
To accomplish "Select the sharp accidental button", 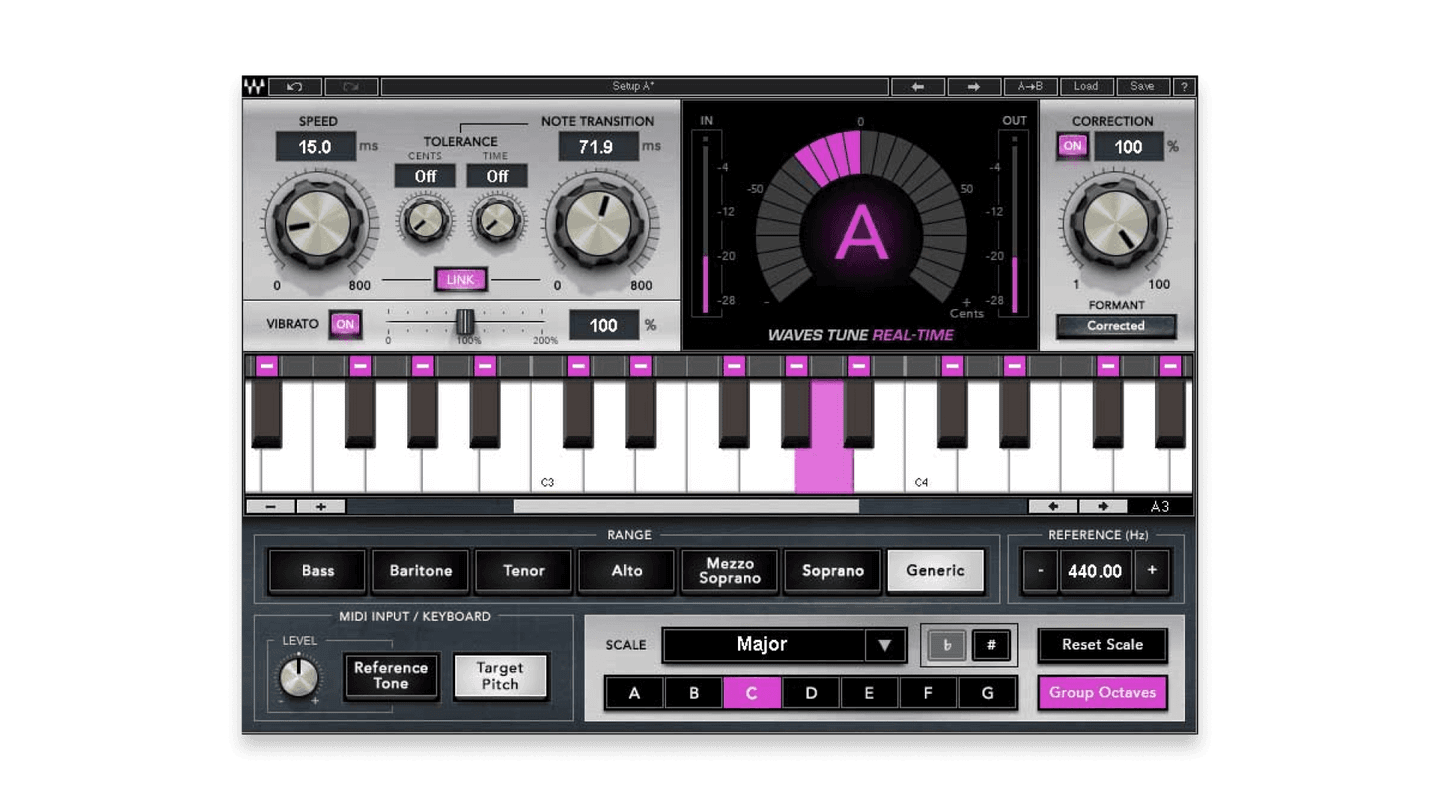I will (991, 645).
